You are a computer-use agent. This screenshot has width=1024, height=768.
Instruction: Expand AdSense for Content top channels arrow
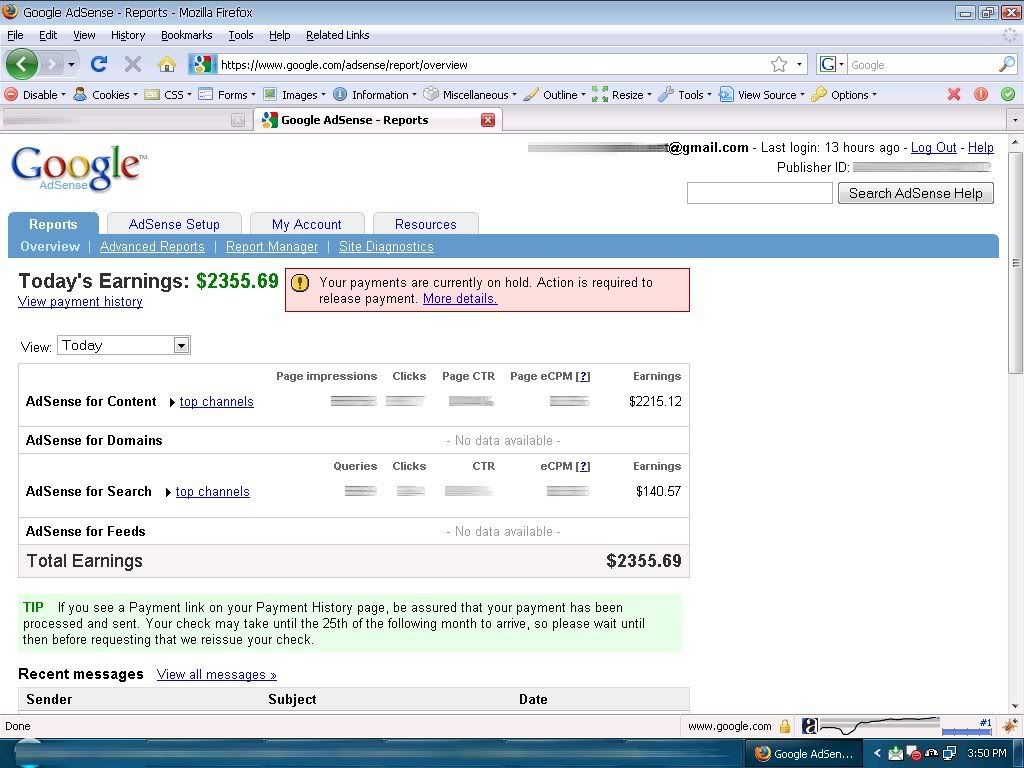click(x=172, y=402)
